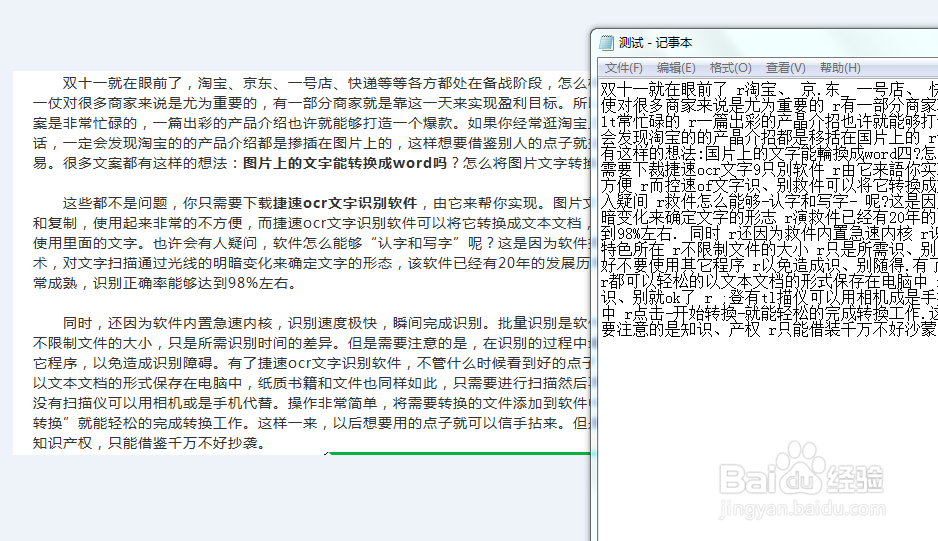Click the Notepad icon in the title bar
The height and width of the screenshot is (541, 938).
tap(607, 42)
